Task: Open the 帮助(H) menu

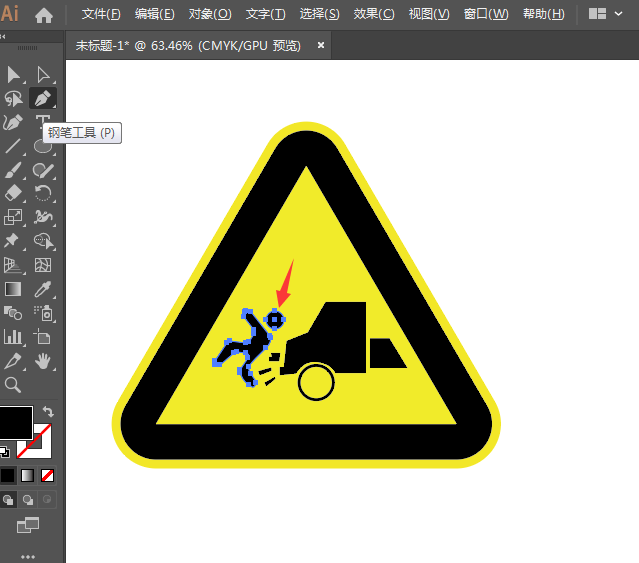Action: point(544,14)
